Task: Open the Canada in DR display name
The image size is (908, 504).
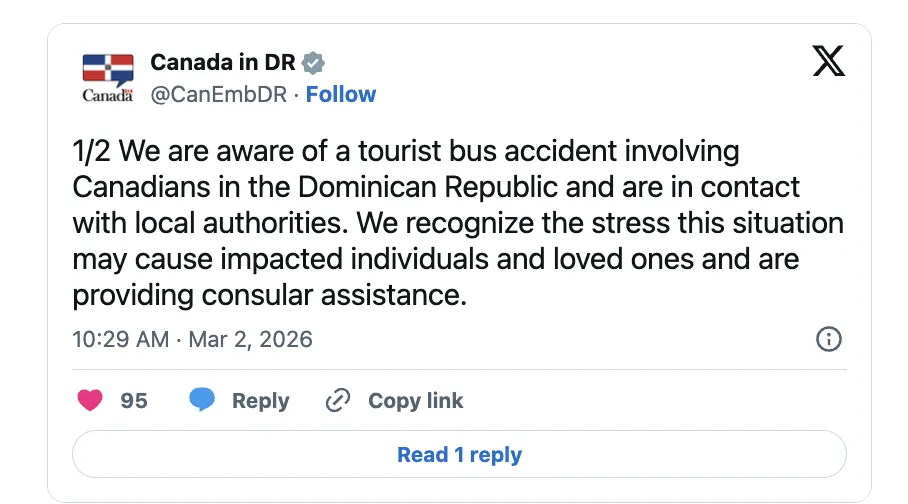Action: pos(222,62)
